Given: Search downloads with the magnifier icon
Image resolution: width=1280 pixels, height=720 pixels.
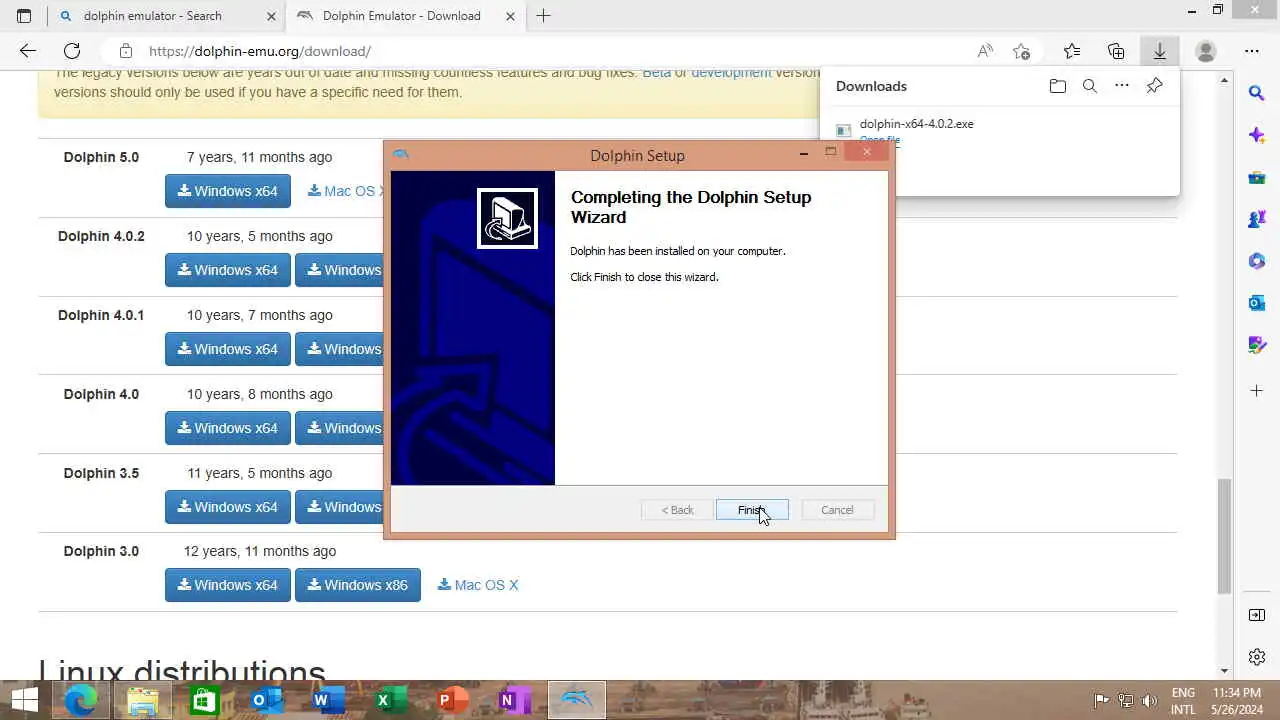Looking at the screenshot, I should (1090, 86).
